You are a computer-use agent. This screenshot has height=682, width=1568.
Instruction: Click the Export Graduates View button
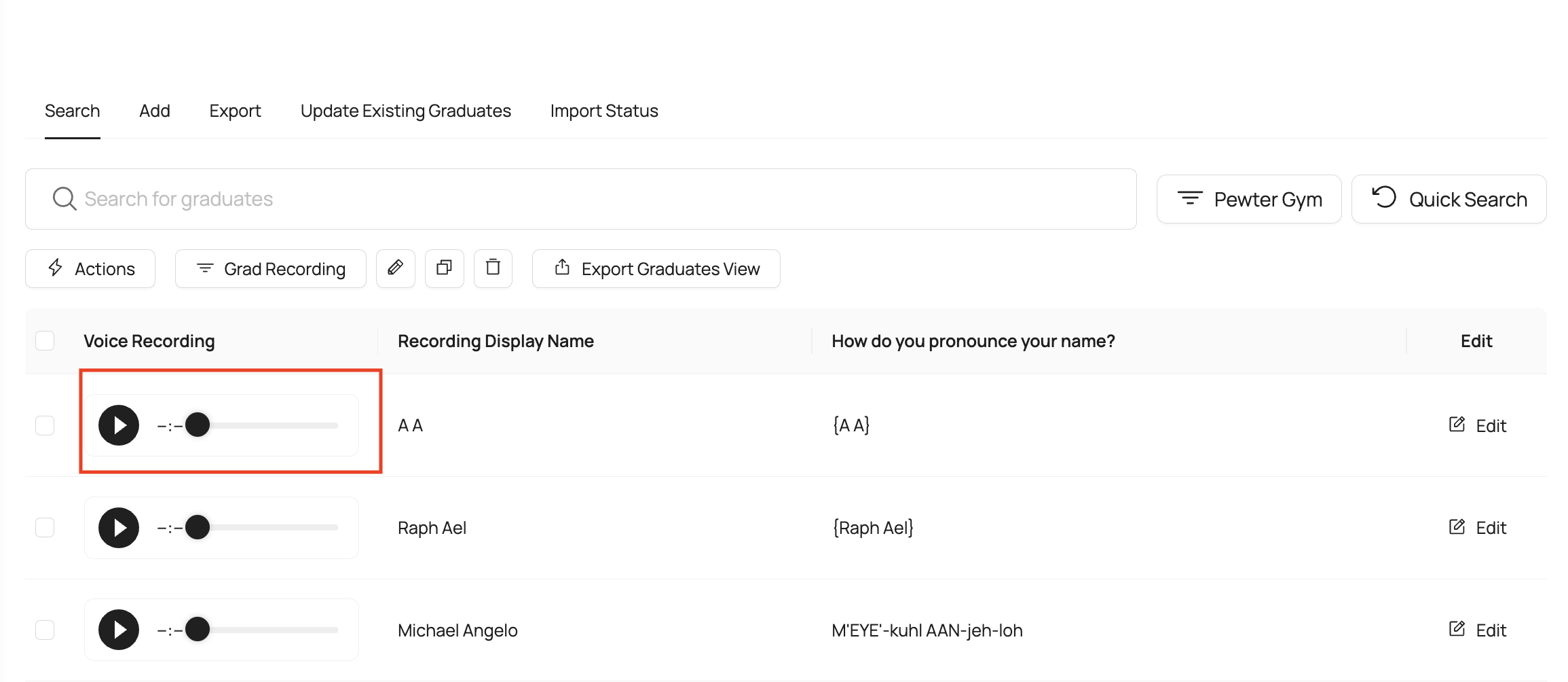pos(656,269)
